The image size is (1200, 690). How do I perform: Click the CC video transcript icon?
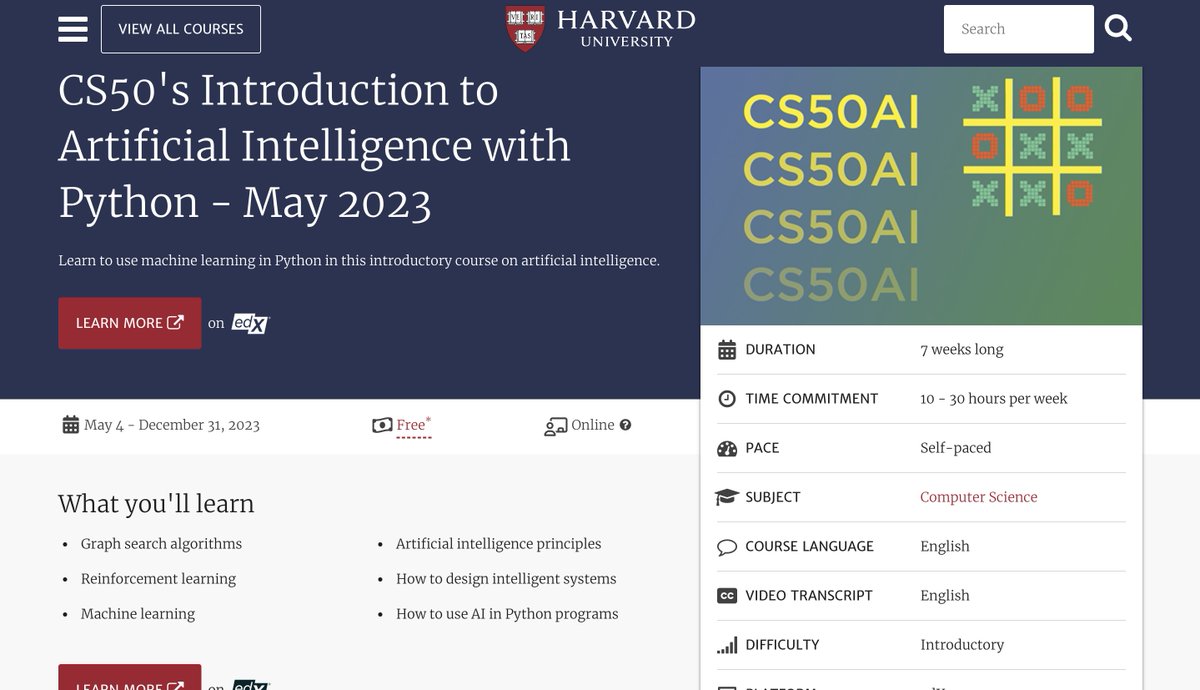pos(727,596)
